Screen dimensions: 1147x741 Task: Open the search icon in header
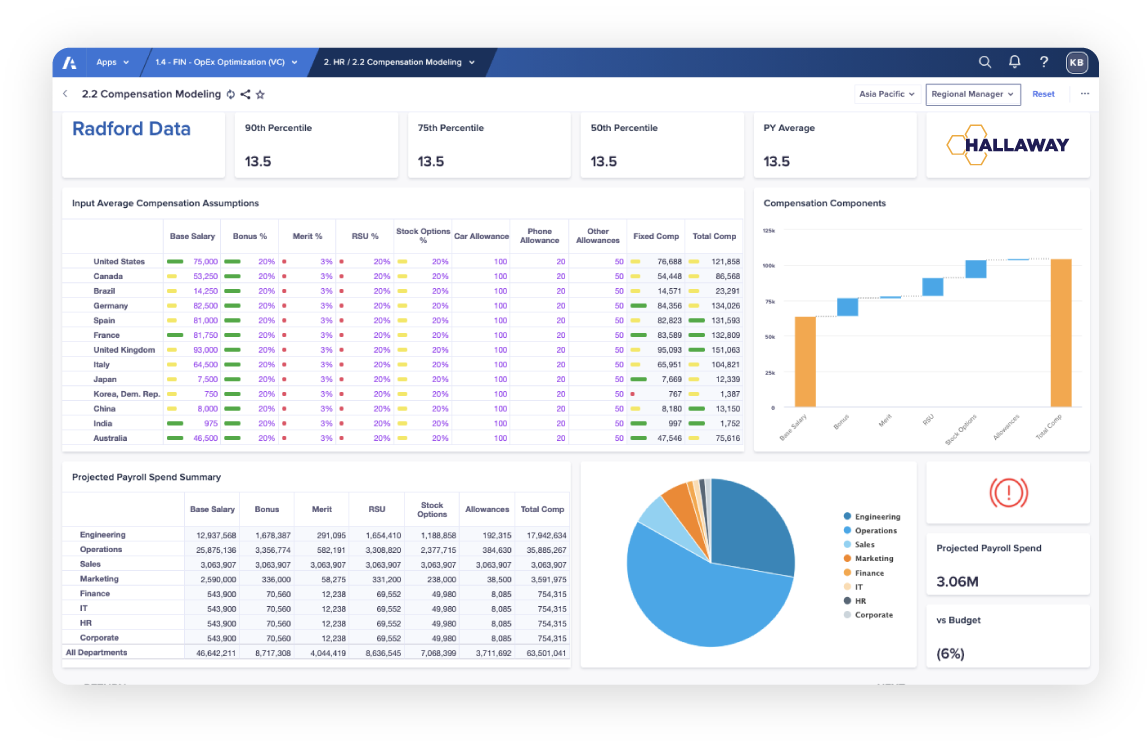point(985,62)
